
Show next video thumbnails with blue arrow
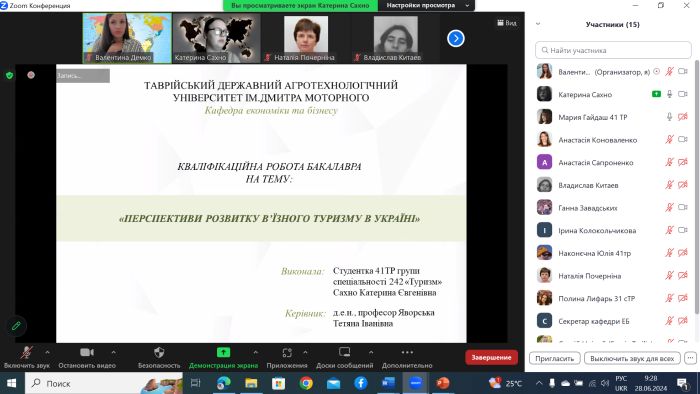point(456,38)
